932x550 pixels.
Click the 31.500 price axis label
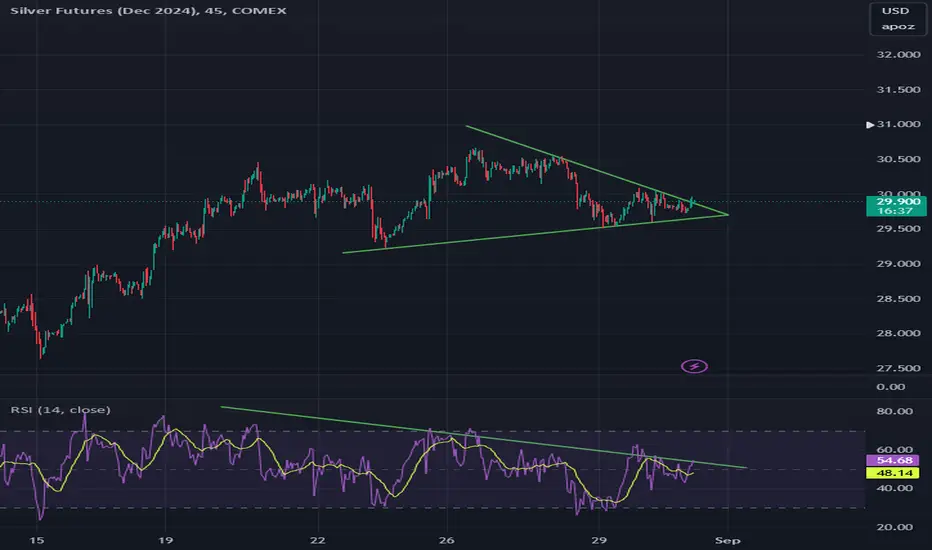pos(898,90)
